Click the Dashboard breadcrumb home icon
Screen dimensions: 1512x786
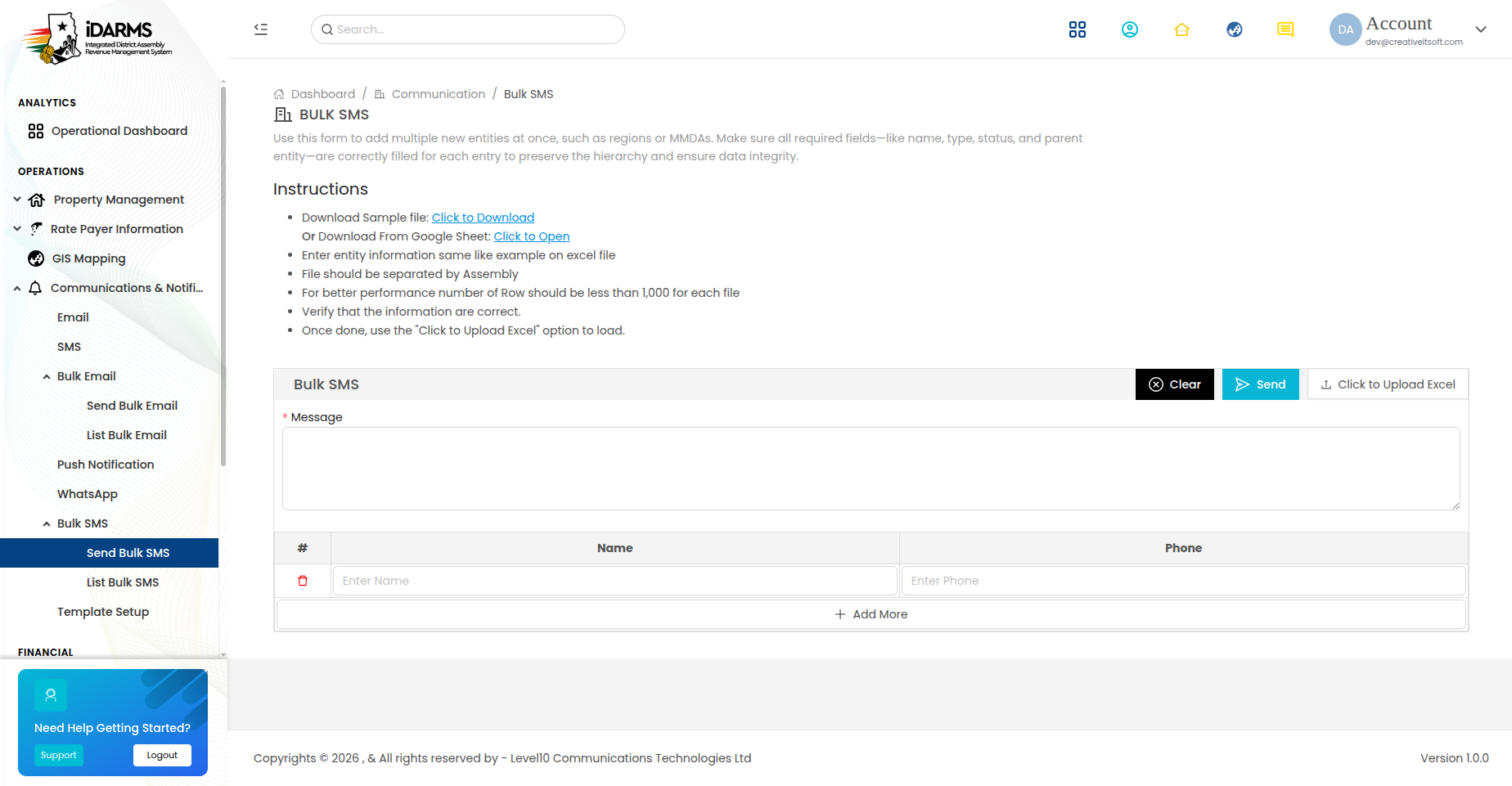pyautogui.click(x=279, y=94)
